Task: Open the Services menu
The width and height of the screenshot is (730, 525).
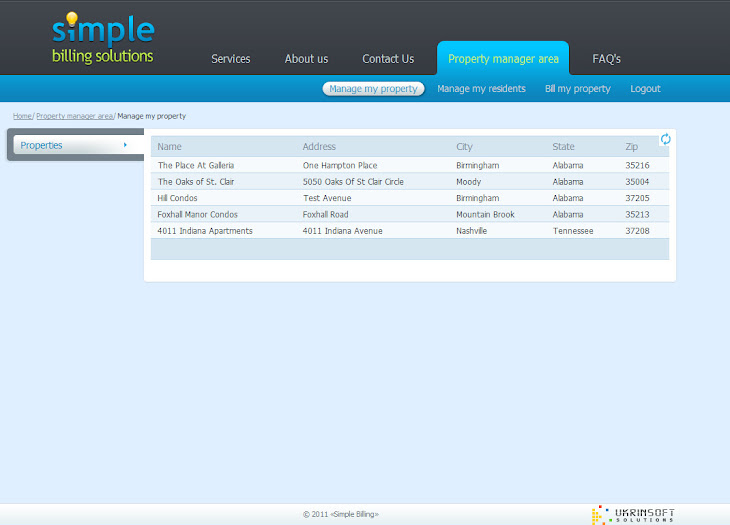Action: pos(230,59)
